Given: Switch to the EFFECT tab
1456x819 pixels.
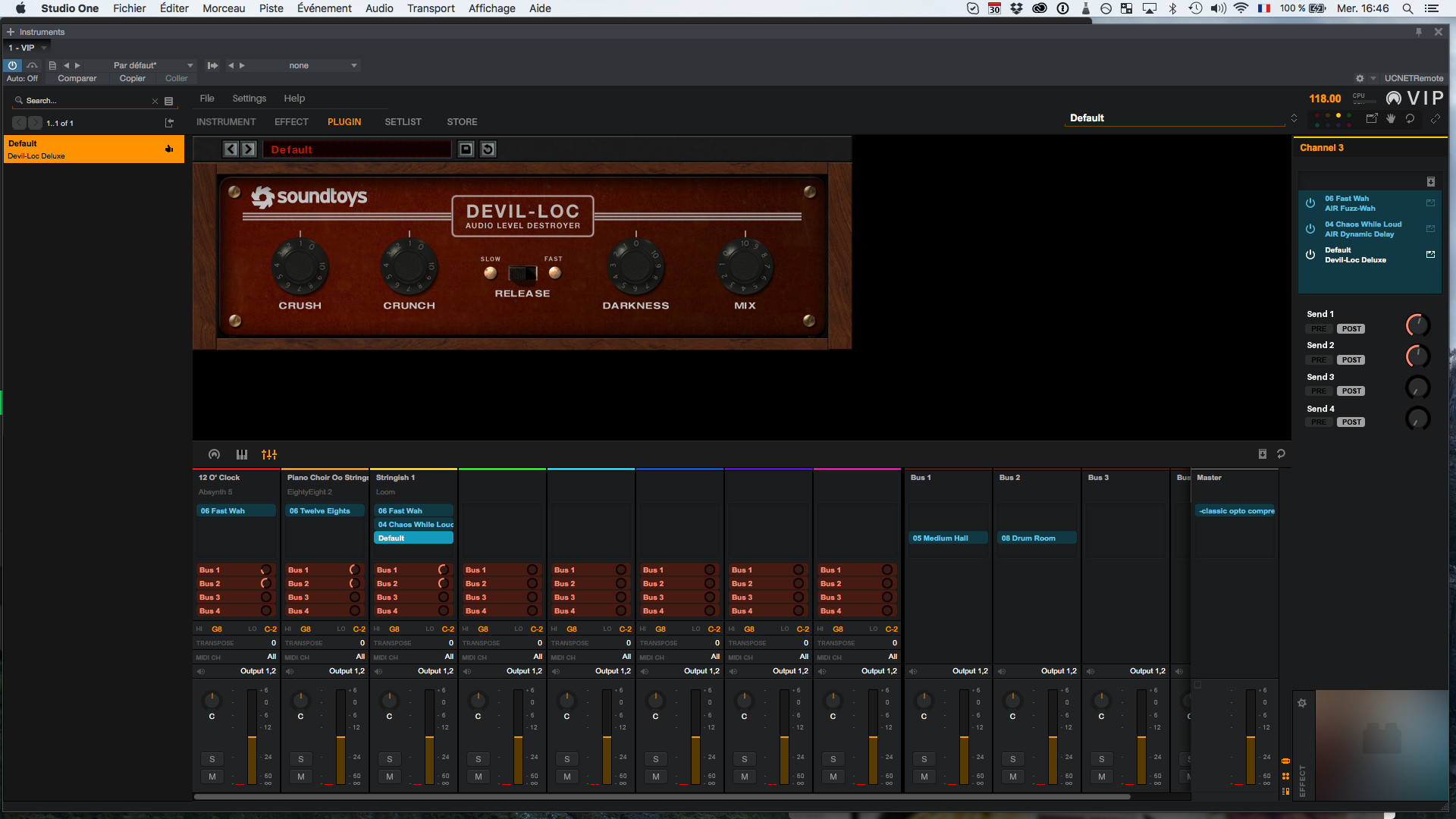Looking at the screenshot, I should 291,122.
